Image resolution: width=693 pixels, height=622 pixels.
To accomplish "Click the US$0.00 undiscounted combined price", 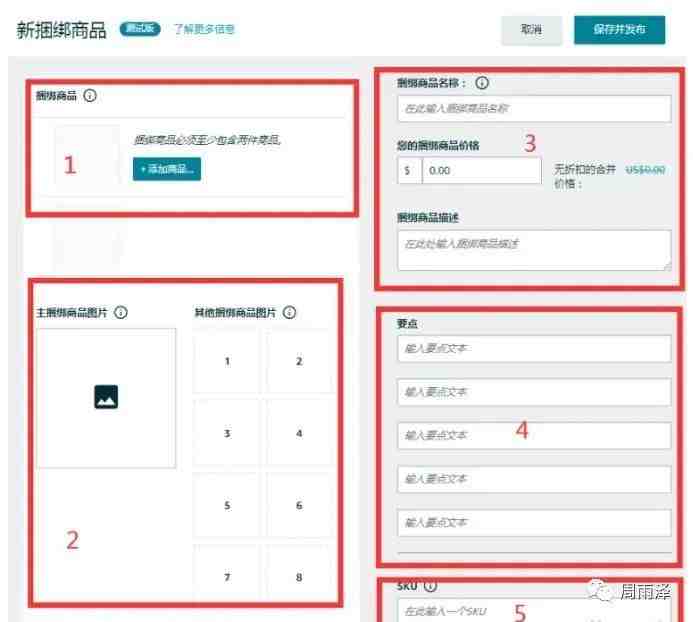I will [x=645, y=170].
